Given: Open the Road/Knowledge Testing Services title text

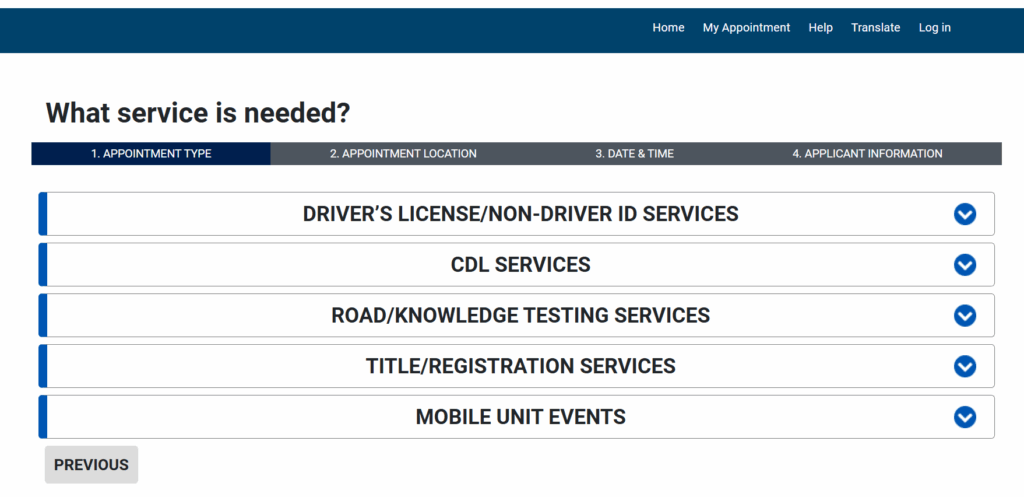Looking at the screenshot, I should click(520, 316).
